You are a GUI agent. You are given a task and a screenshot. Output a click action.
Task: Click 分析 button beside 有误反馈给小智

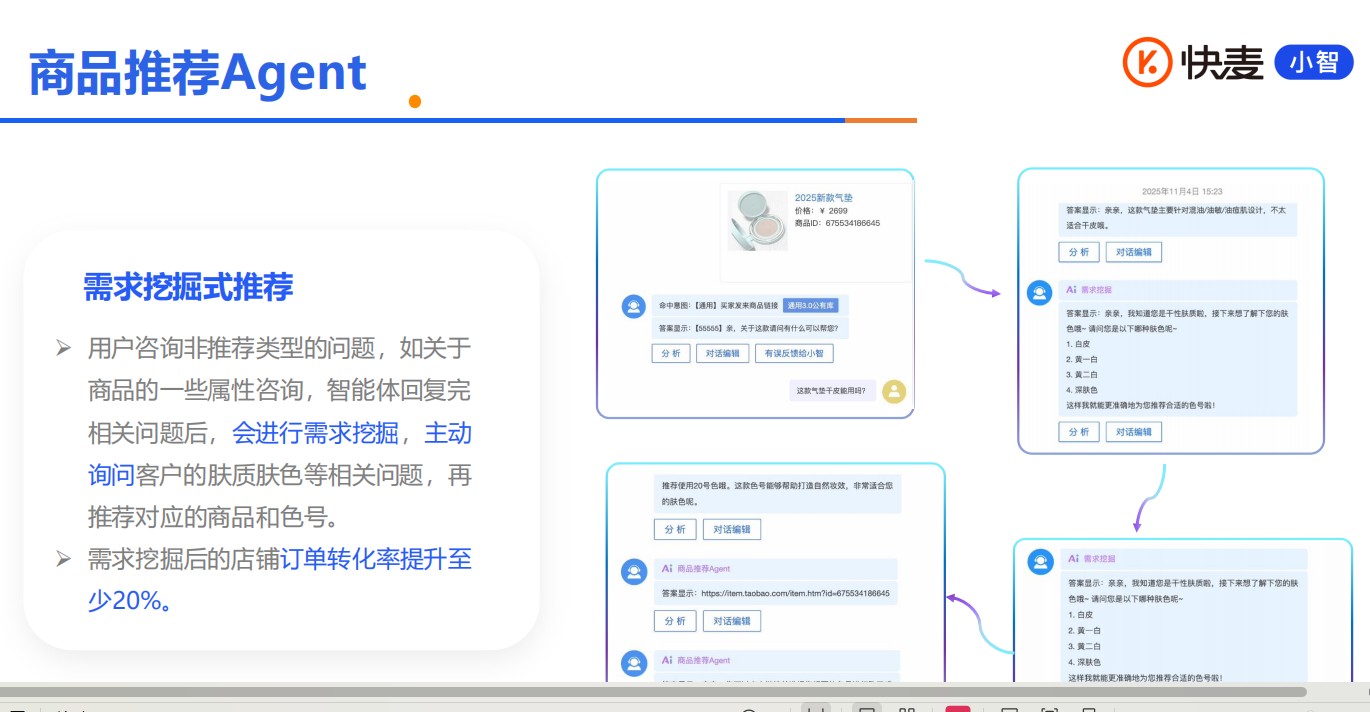[x=671, y=353]
